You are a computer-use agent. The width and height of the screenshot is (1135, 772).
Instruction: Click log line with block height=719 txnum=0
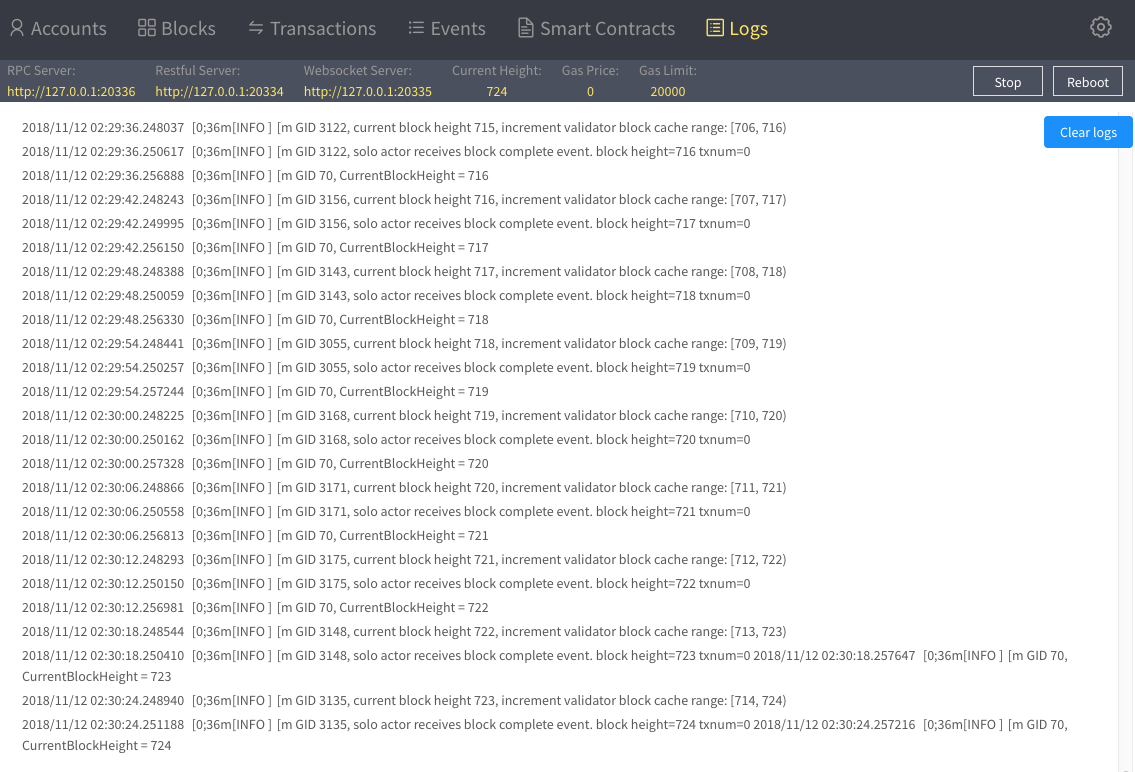click(386, 367)
